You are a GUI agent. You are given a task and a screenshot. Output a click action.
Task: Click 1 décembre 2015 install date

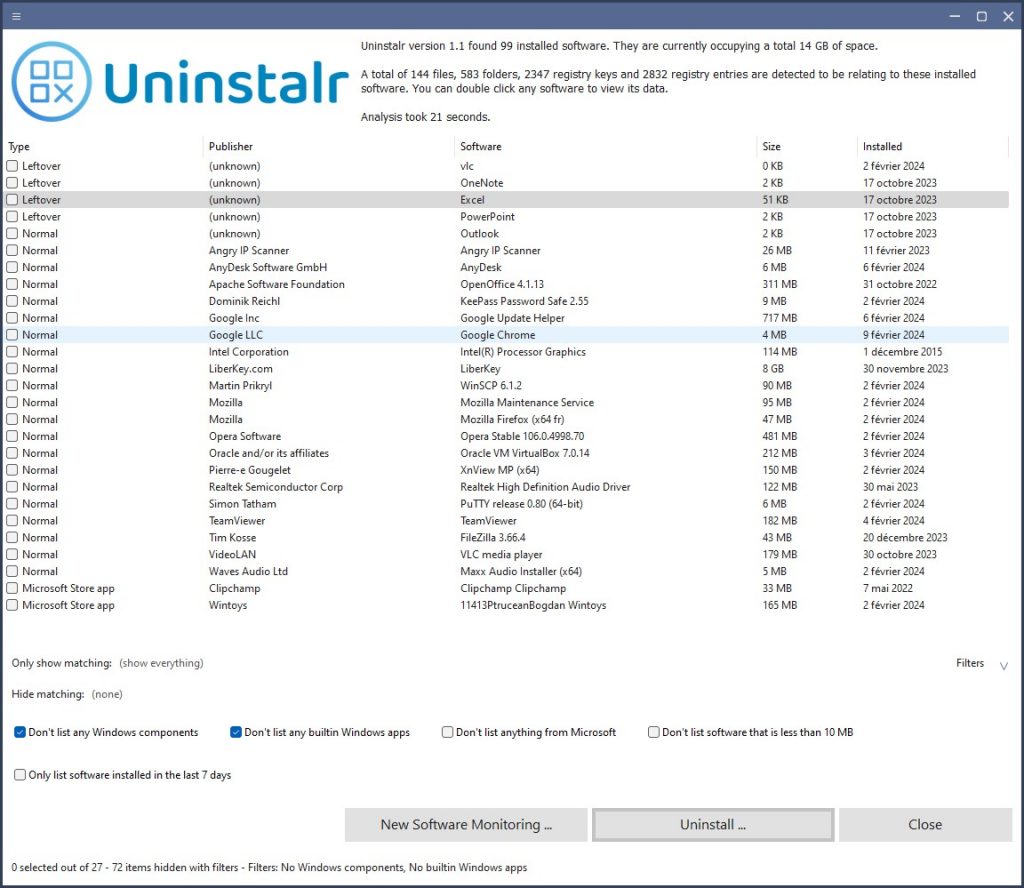coord(902,352)
